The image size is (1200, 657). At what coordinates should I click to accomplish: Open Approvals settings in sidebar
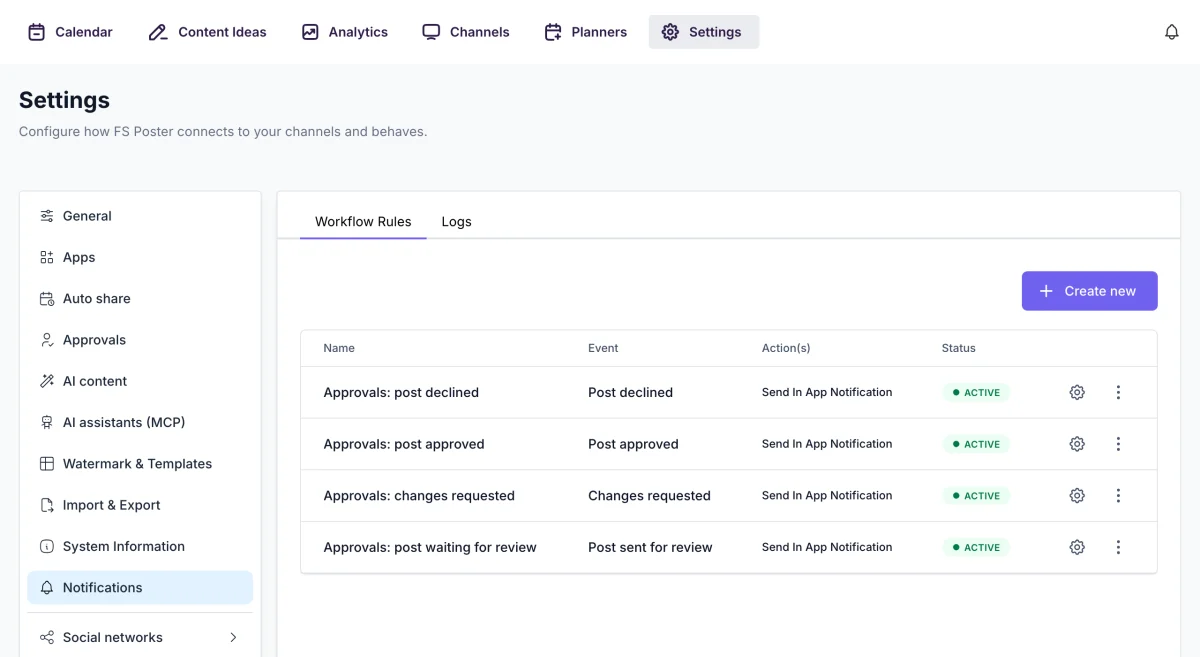point(140,340)
